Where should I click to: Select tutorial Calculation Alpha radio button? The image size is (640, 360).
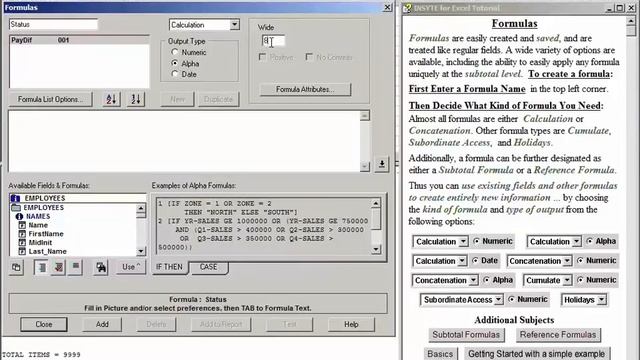pyautogui.click(x=589, y=241)
